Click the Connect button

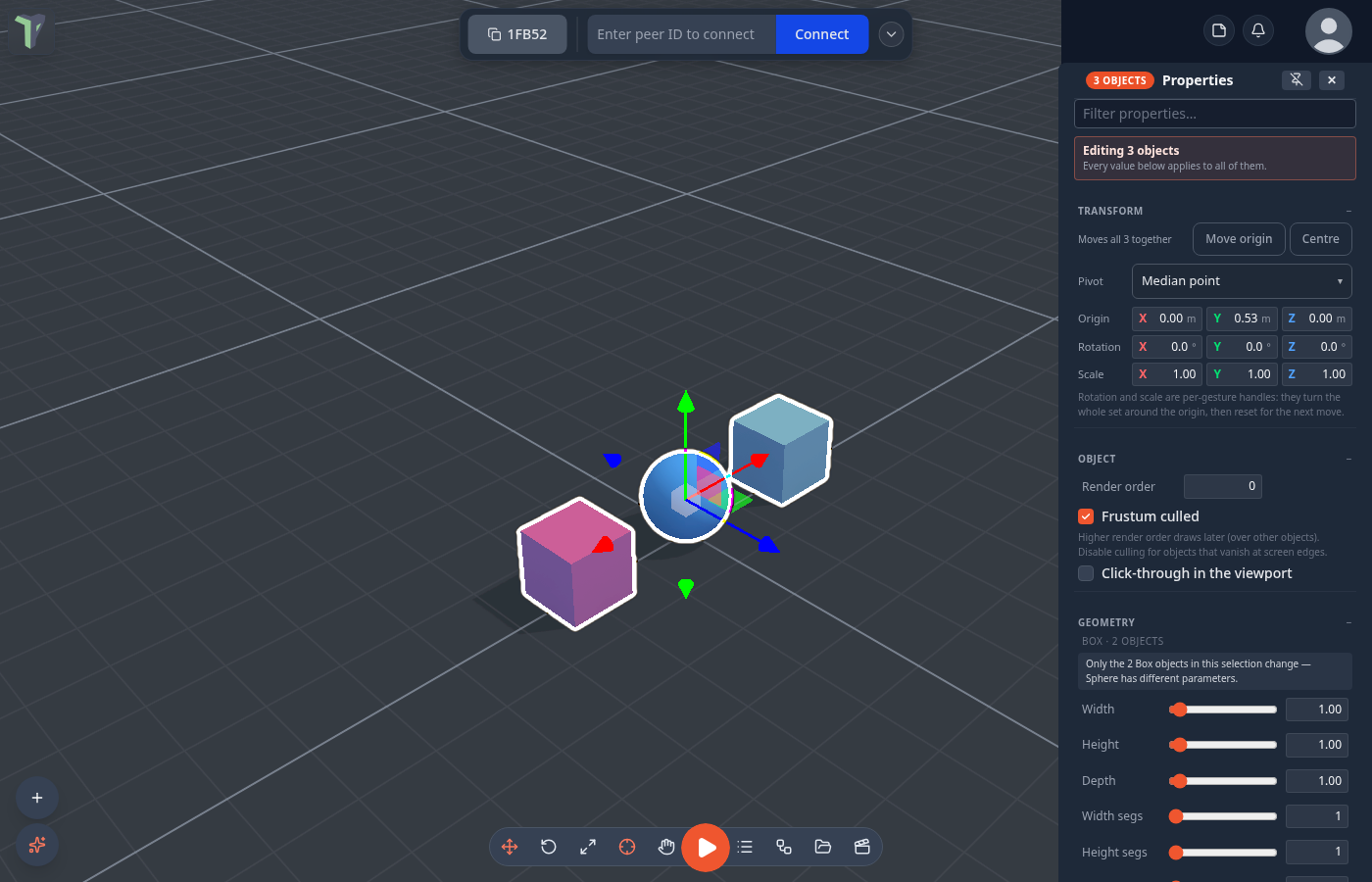[x=821, y=34]
